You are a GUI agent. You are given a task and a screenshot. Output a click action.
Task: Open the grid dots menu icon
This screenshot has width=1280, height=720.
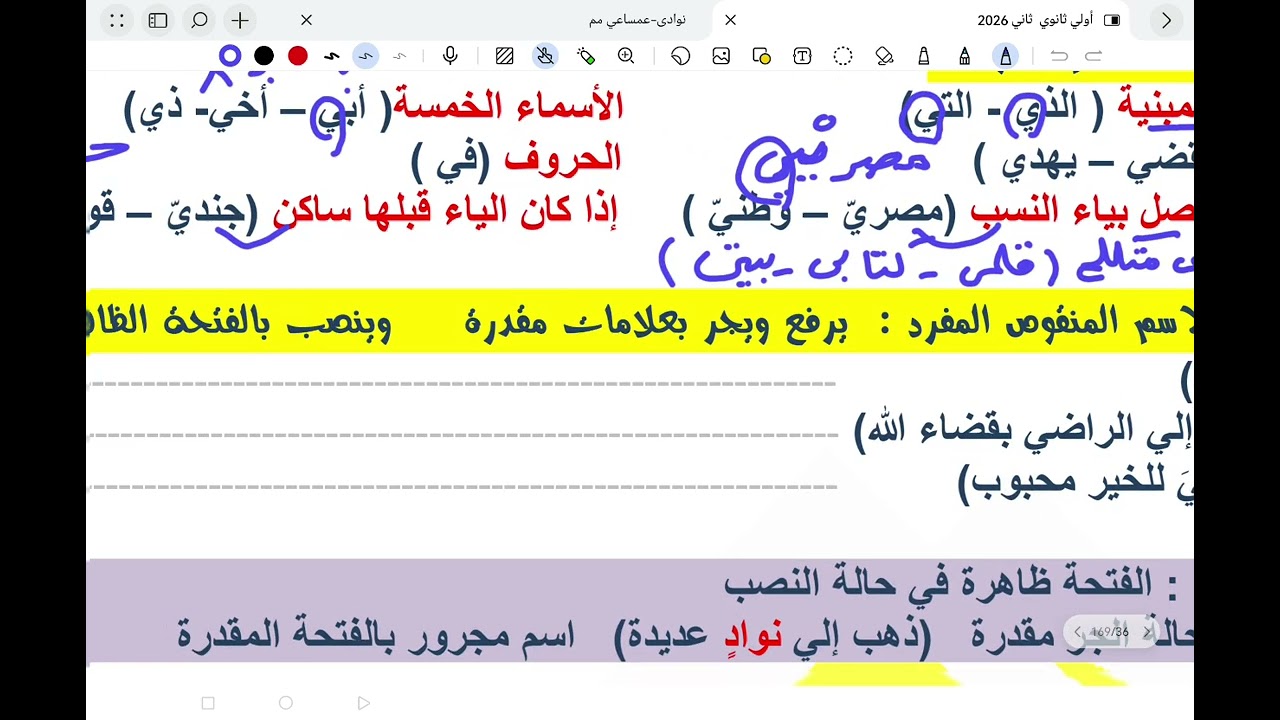coord(117,20)
